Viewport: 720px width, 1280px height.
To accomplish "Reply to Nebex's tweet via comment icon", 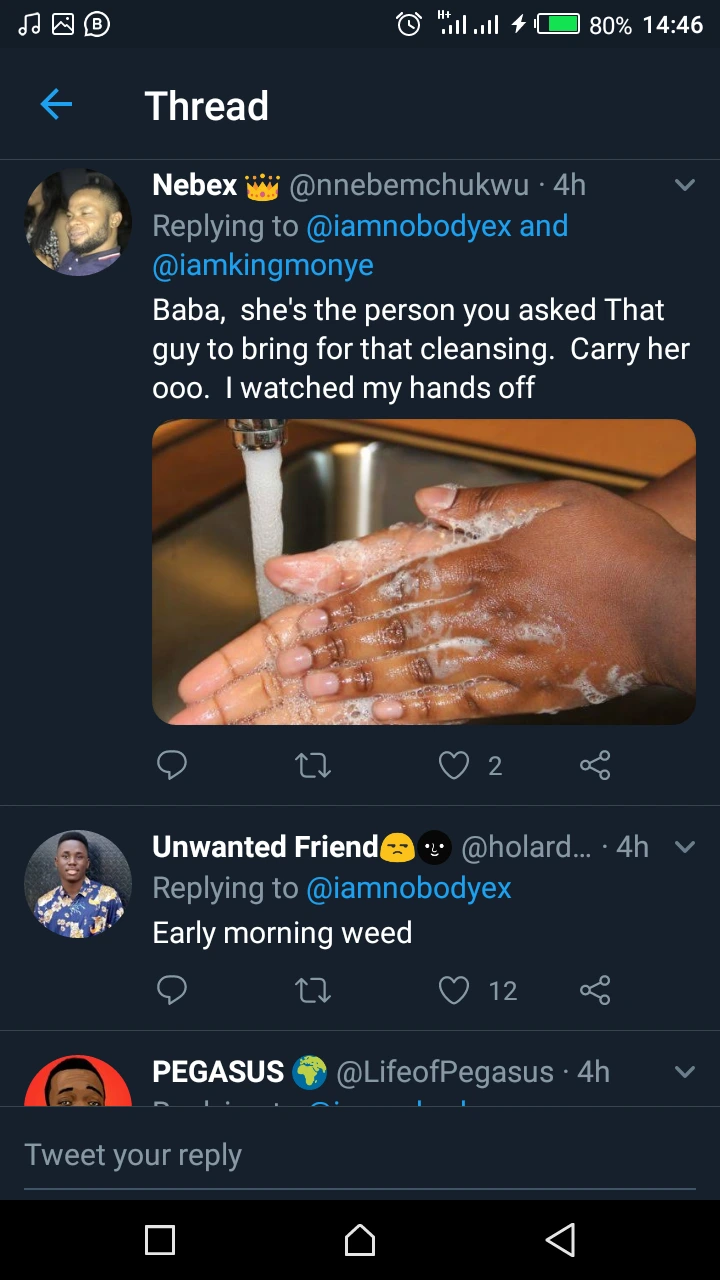I will [172, 766].
